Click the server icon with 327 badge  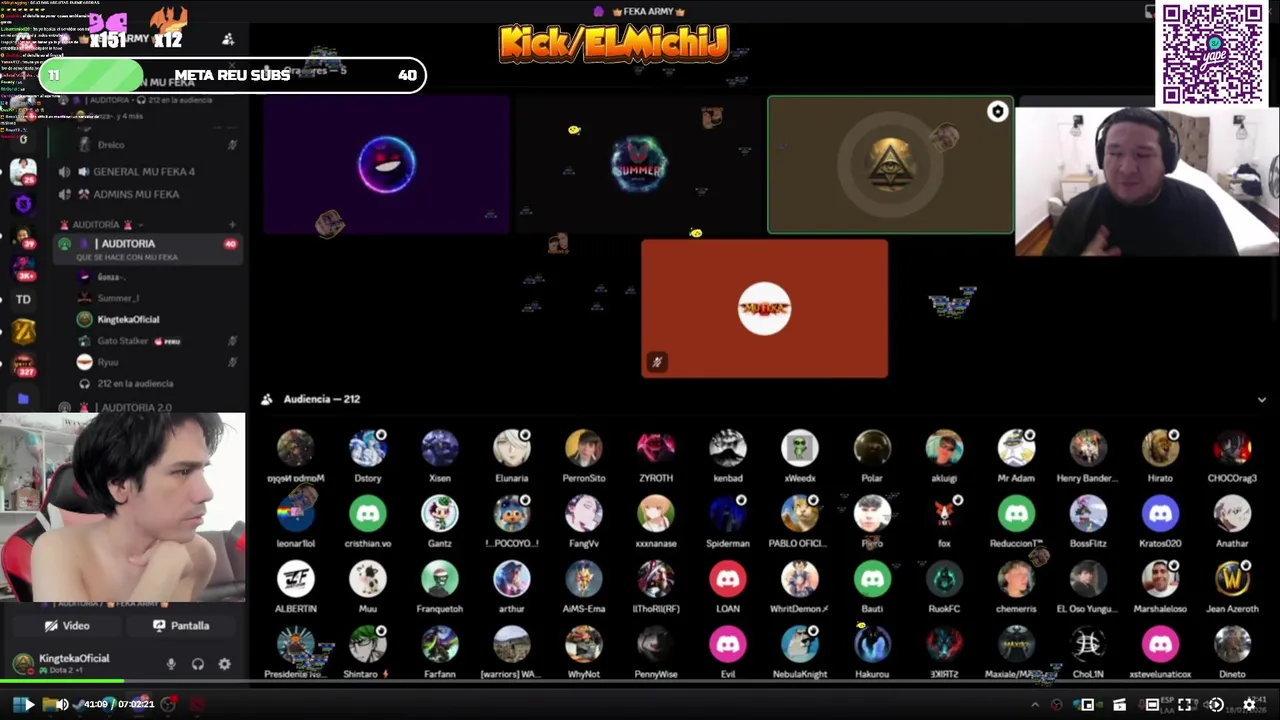23,365
